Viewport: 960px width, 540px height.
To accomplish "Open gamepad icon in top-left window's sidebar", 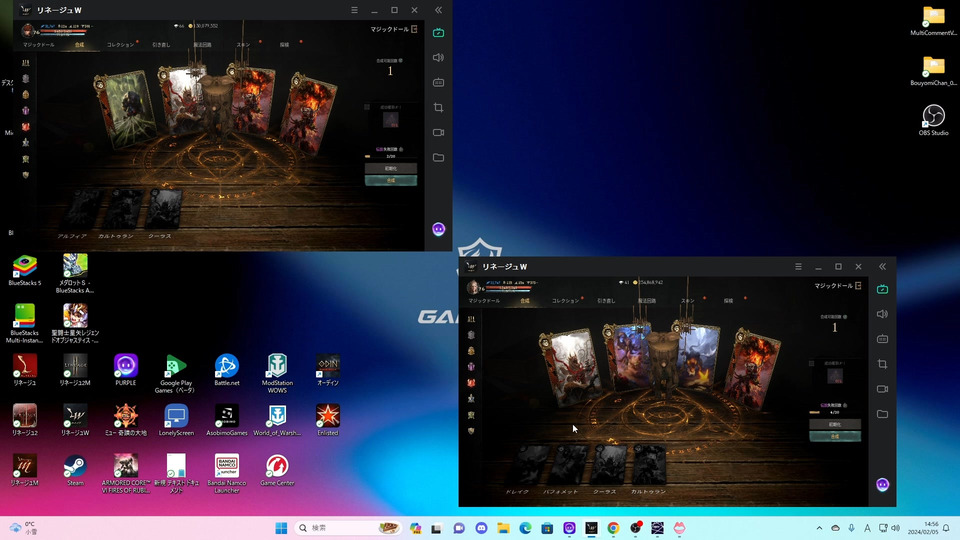I will pos(438,83).
